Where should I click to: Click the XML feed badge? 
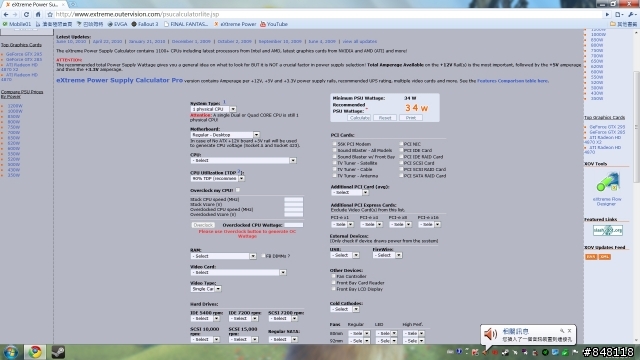click(604, 257)
